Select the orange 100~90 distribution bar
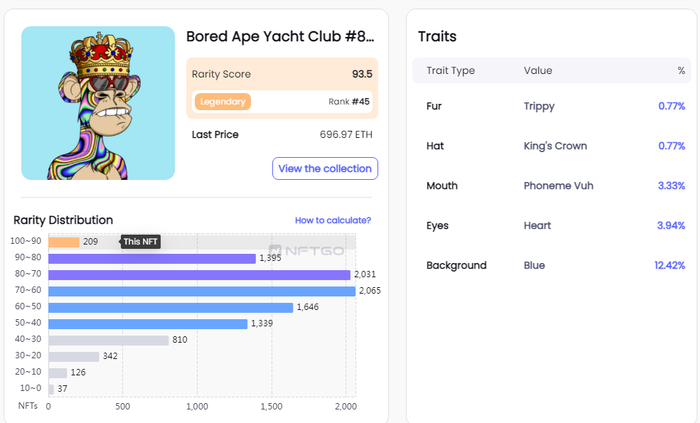Screen dimensions: 700x423 (64, 242)
